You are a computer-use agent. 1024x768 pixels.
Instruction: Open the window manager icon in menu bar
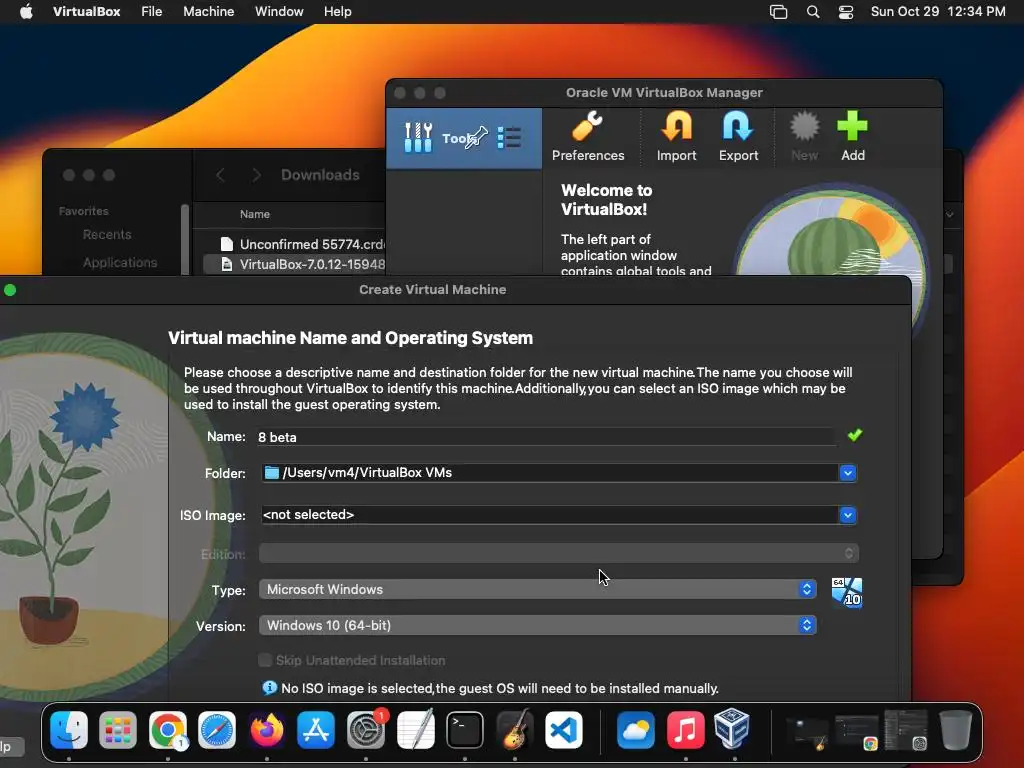pyautogui.click(x=778, y=12)
